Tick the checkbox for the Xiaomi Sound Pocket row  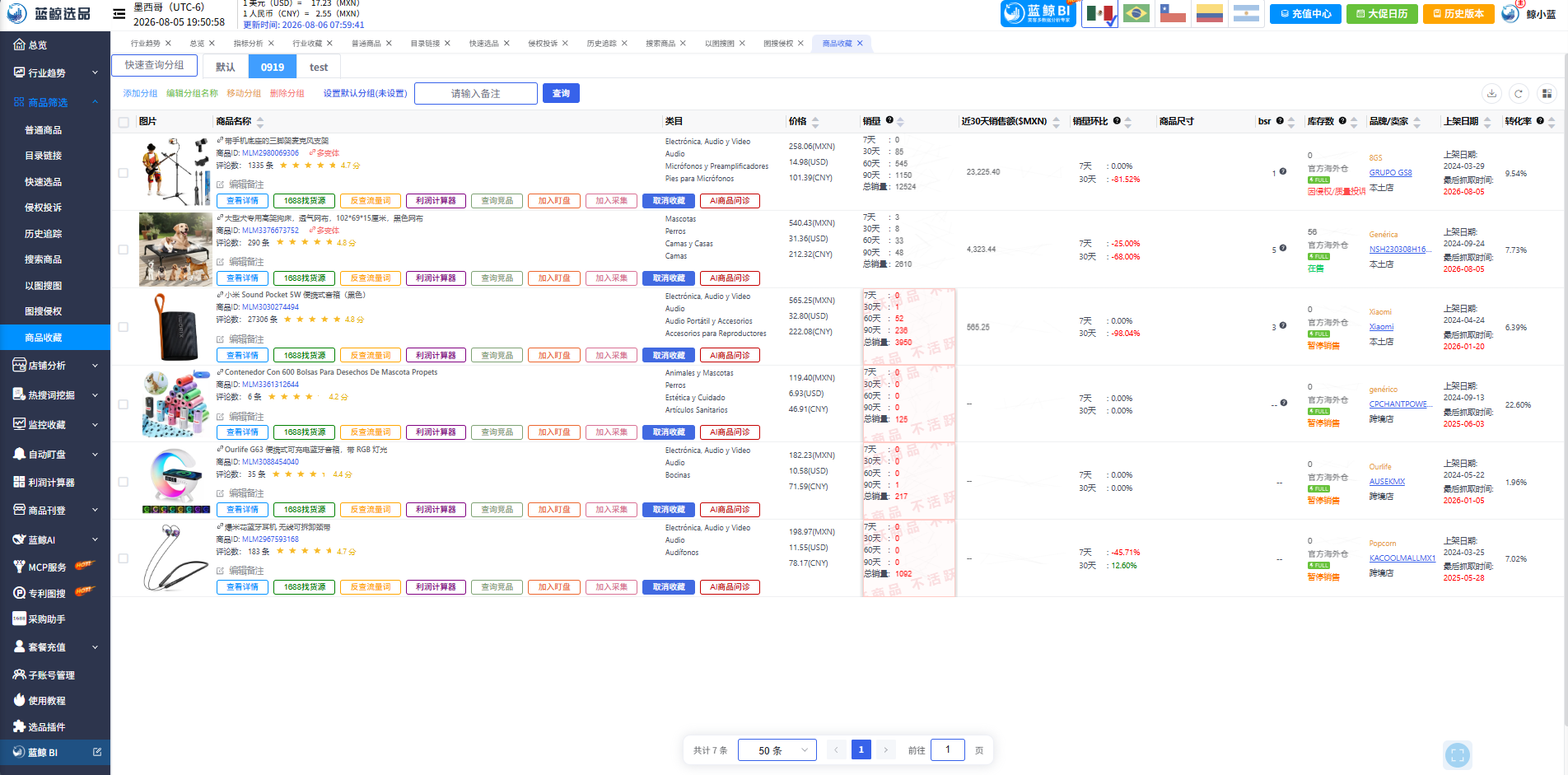pos(124,327)
